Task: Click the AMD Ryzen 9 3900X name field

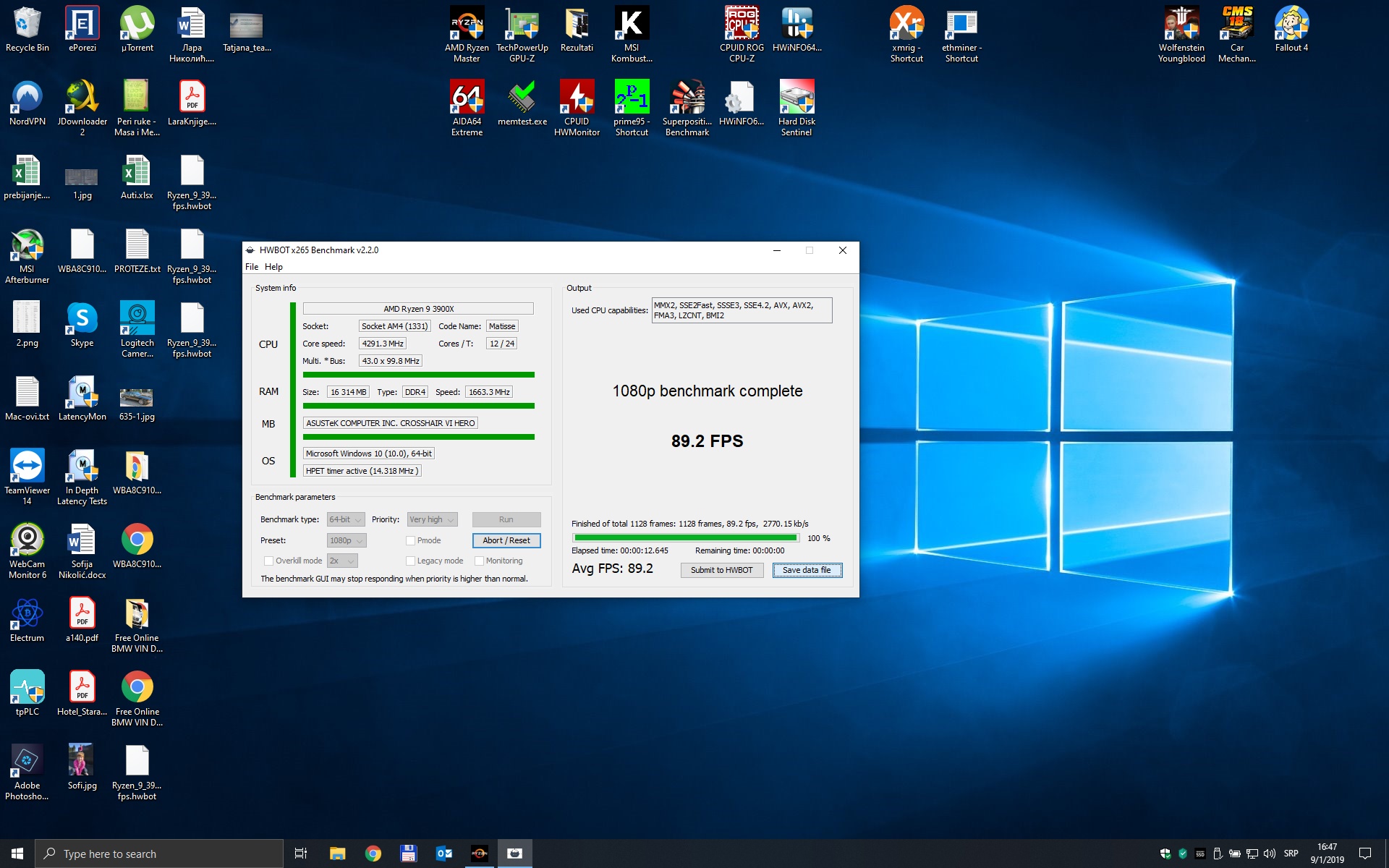Action: point(418,308)
